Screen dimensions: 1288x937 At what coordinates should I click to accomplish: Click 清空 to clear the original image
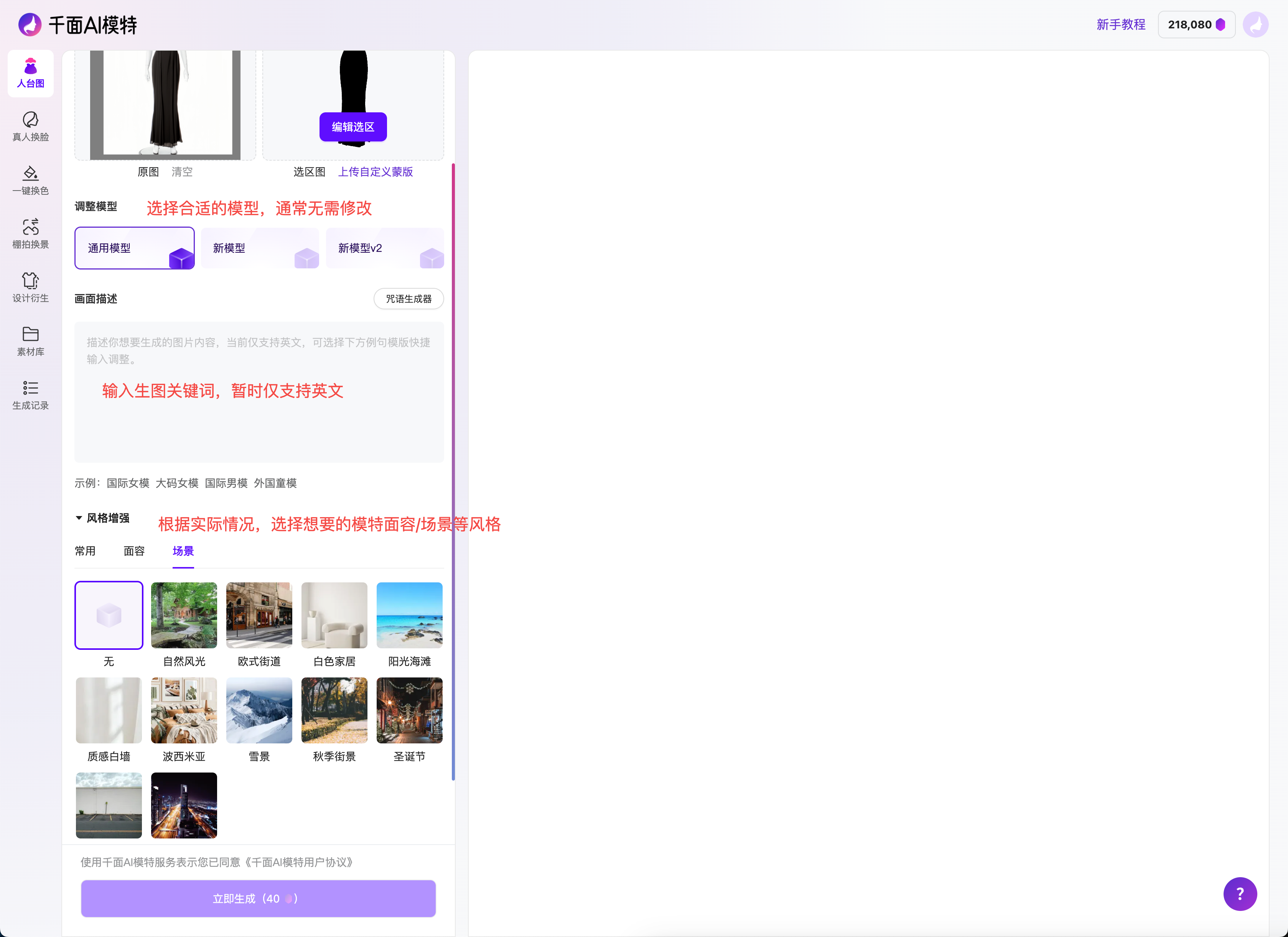pos(182,171)
